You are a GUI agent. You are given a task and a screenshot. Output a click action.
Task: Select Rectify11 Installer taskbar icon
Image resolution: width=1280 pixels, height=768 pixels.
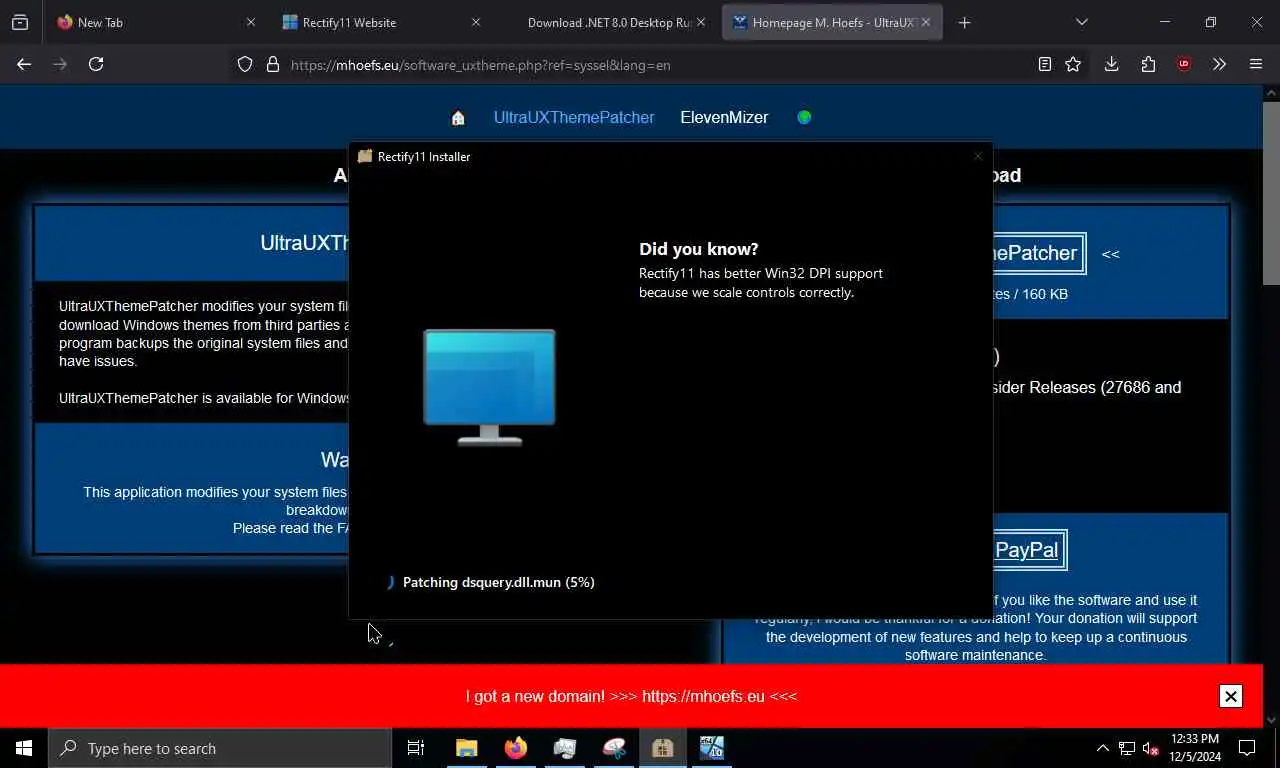tap(662, 748)
